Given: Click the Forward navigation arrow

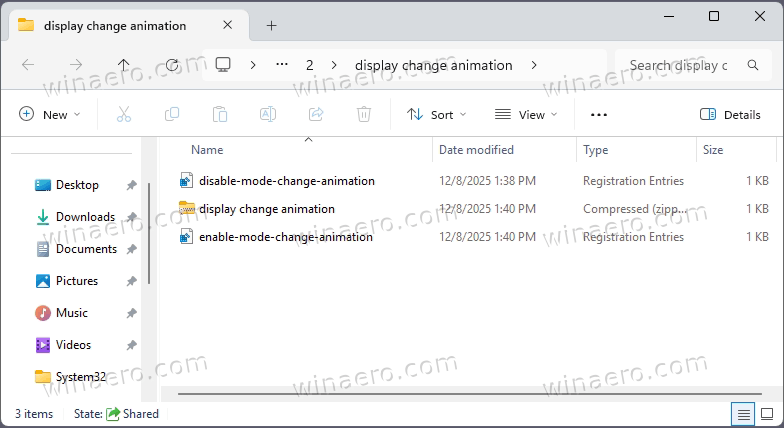Looking at the screenshot, I should [76, 64].
